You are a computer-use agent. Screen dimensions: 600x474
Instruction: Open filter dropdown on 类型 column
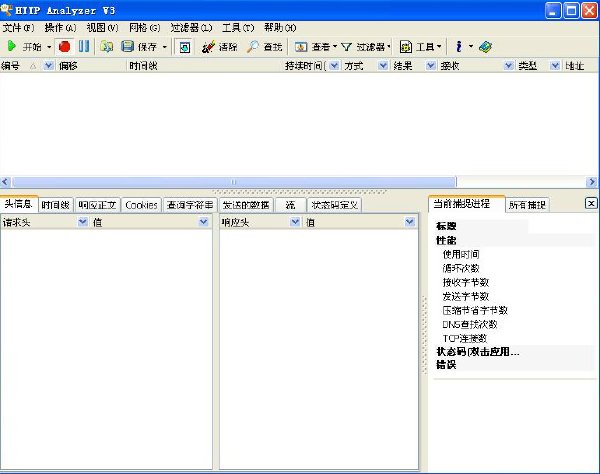tap(555, 65)
